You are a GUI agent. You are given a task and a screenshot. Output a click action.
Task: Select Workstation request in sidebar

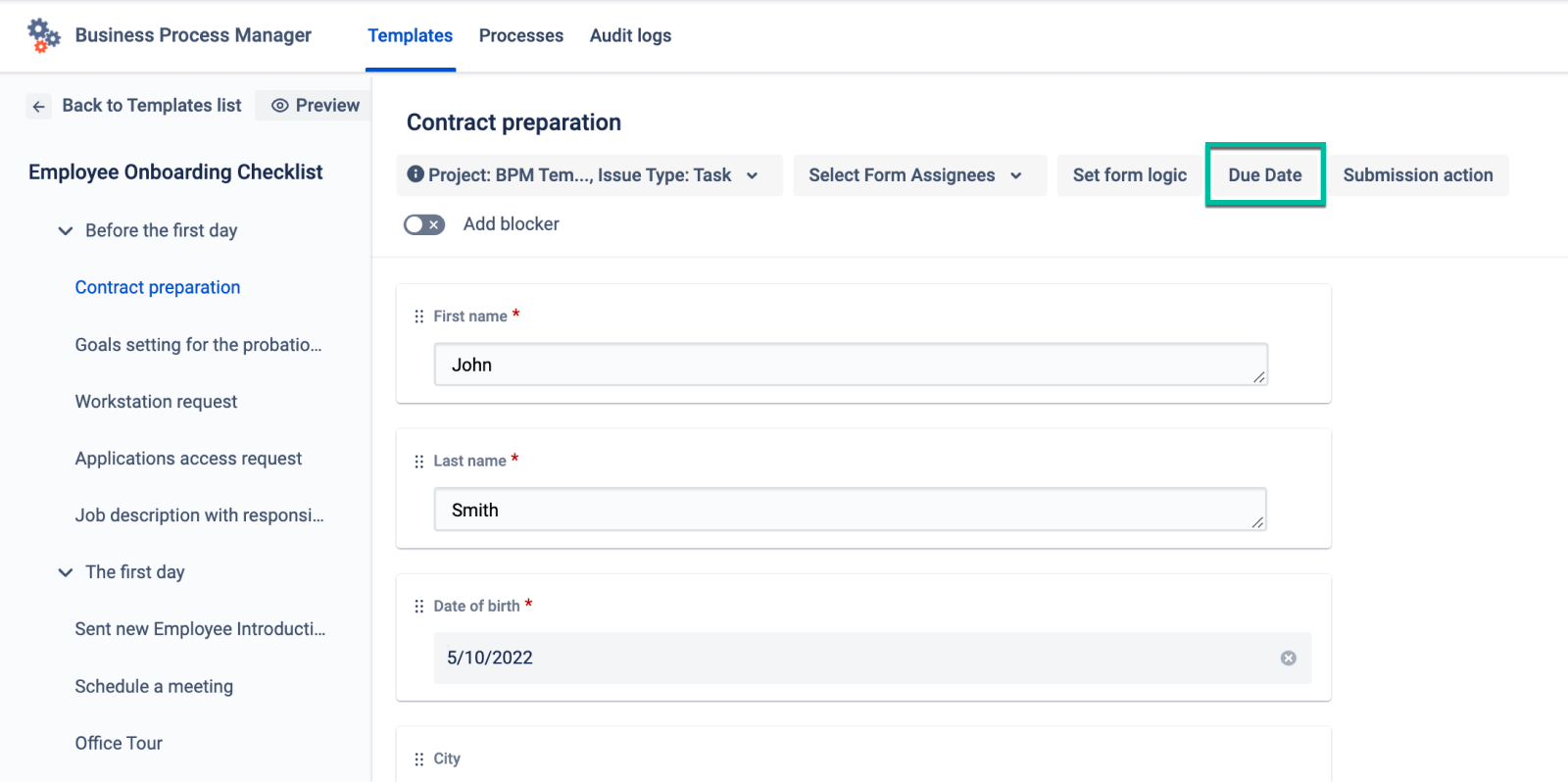click(x=156, y=402)
